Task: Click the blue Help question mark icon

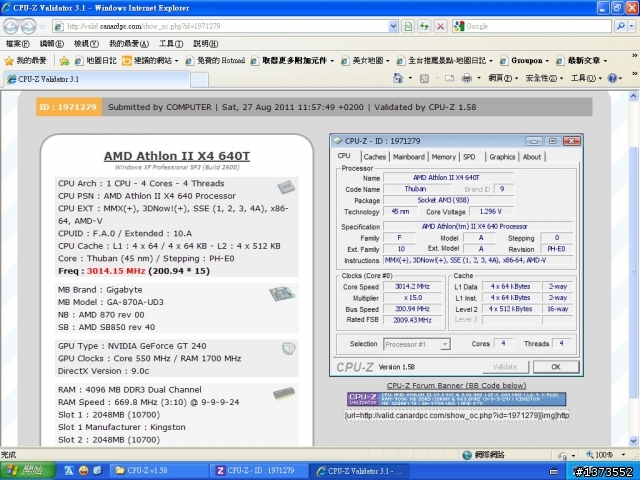Action: coord(613,78)
